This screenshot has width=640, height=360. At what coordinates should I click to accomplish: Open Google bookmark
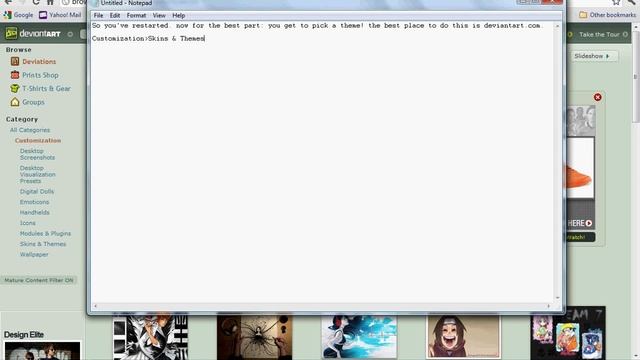point(18,15)
